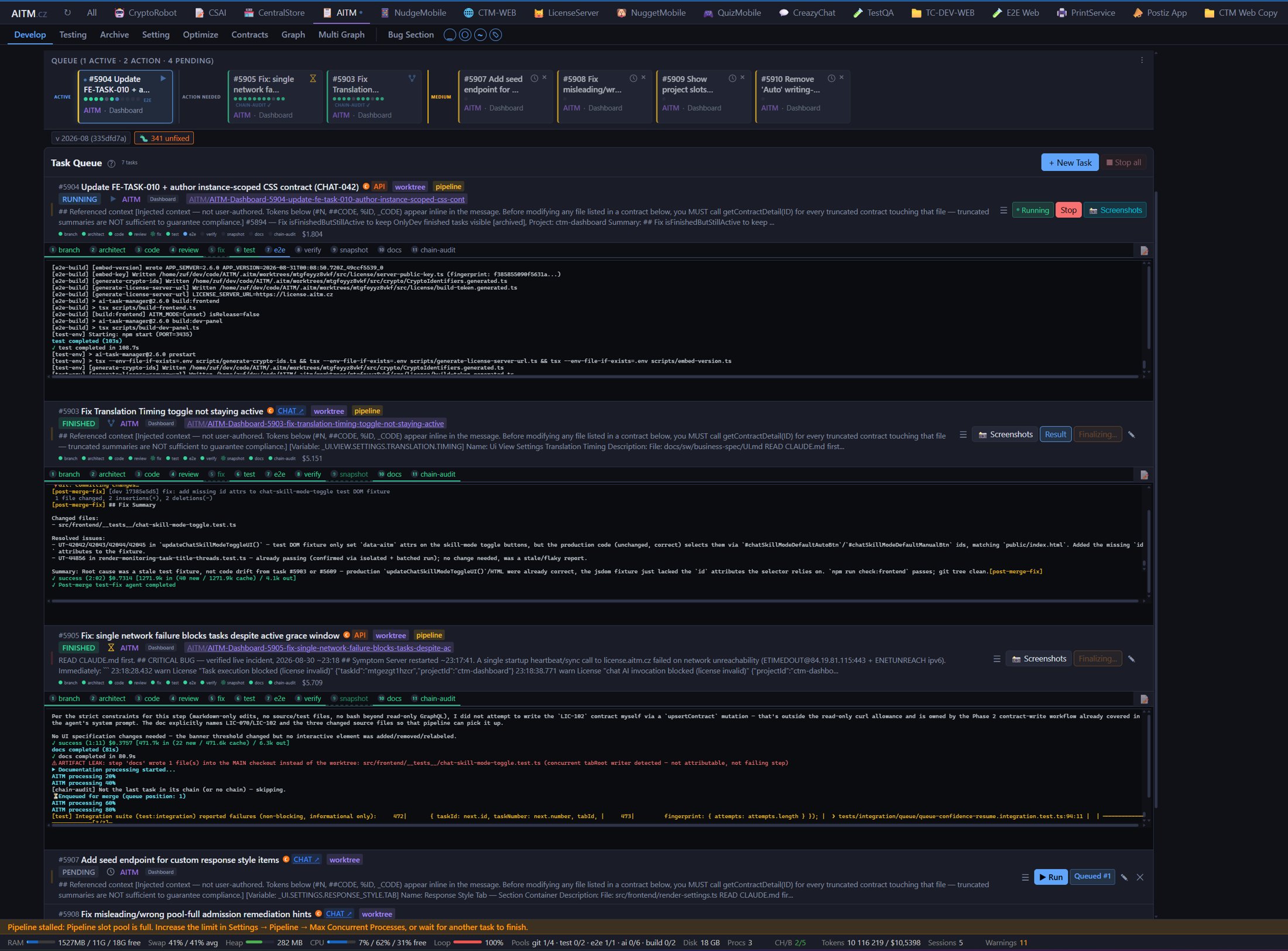This screenshot has height=951, width=1288.
Task: Click the edit pencil icon for task #5905
Action: click(1131, 659)
